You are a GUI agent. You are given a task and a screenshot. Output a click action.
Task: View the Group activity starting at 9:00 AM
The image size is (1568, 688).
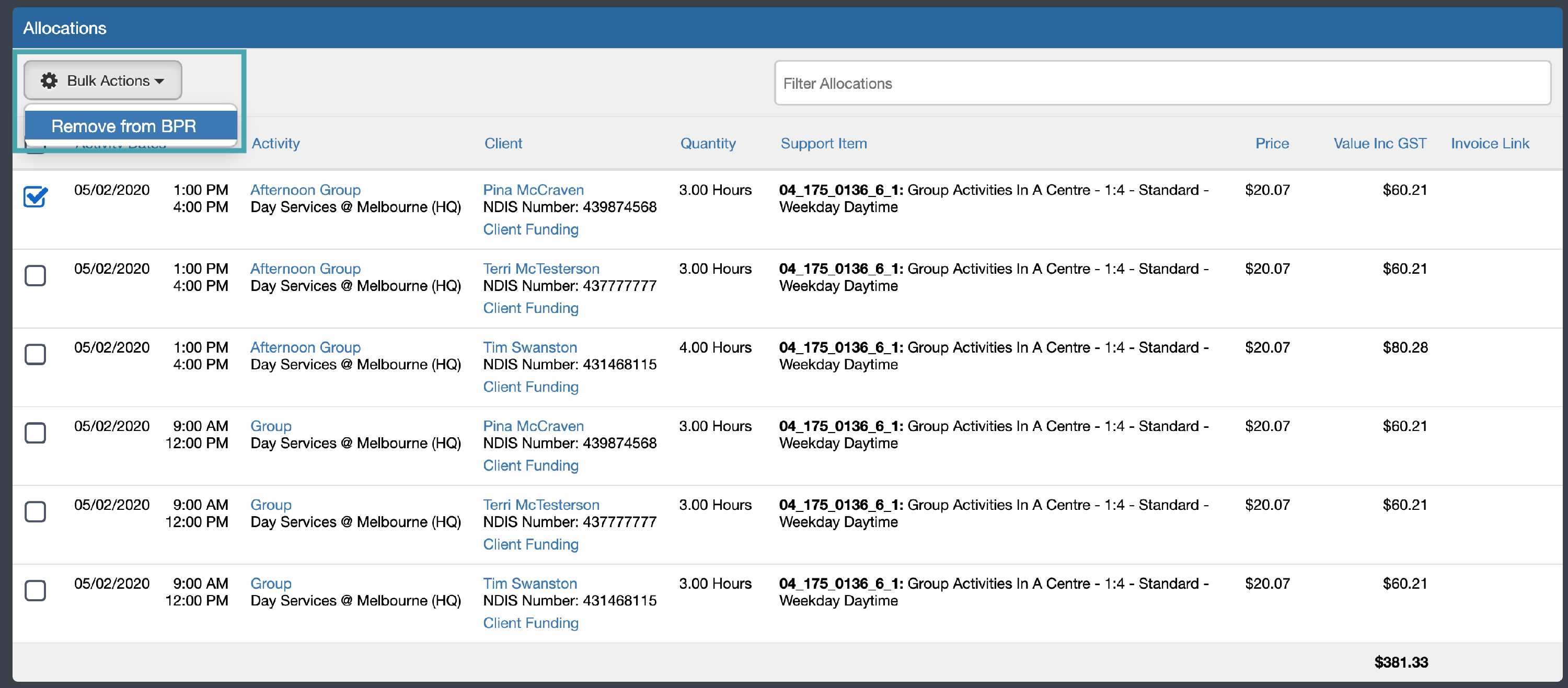point(271,426)
